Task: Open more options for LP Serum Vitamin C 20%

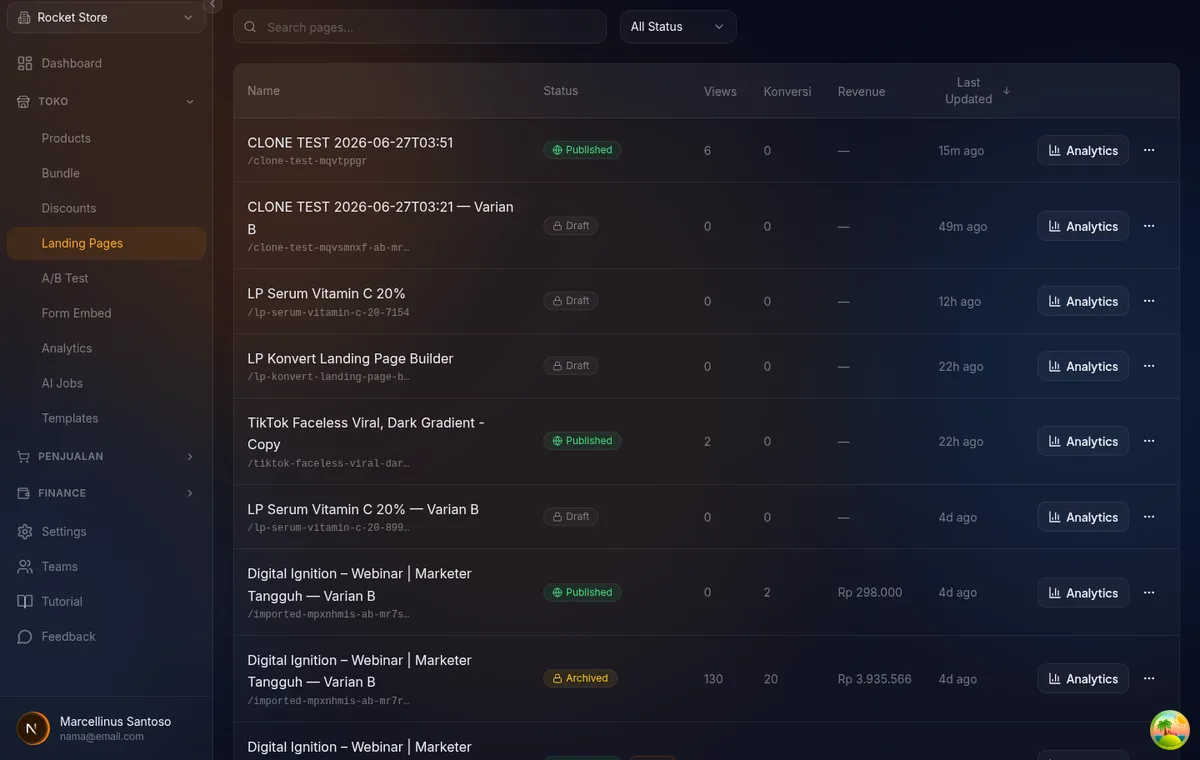Action: coord(1149,301)
